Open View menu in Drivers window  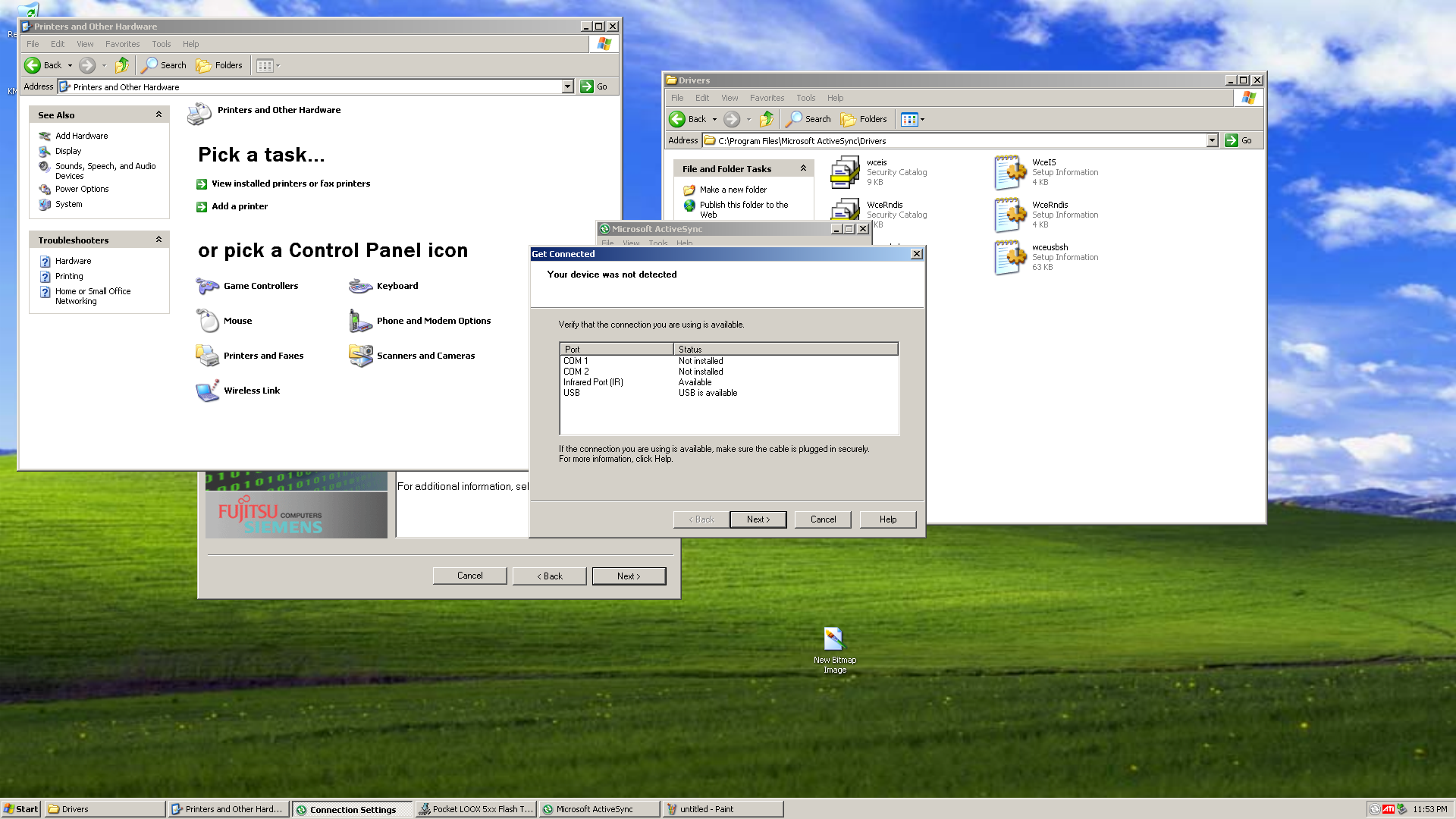tap(730, 98)
